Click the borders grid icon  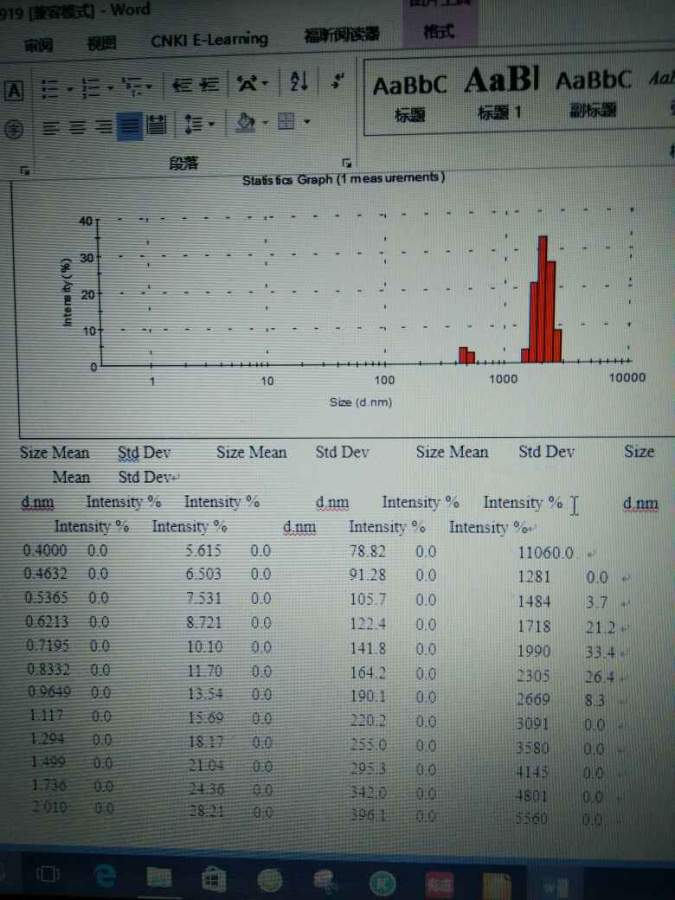pos(286,121)
